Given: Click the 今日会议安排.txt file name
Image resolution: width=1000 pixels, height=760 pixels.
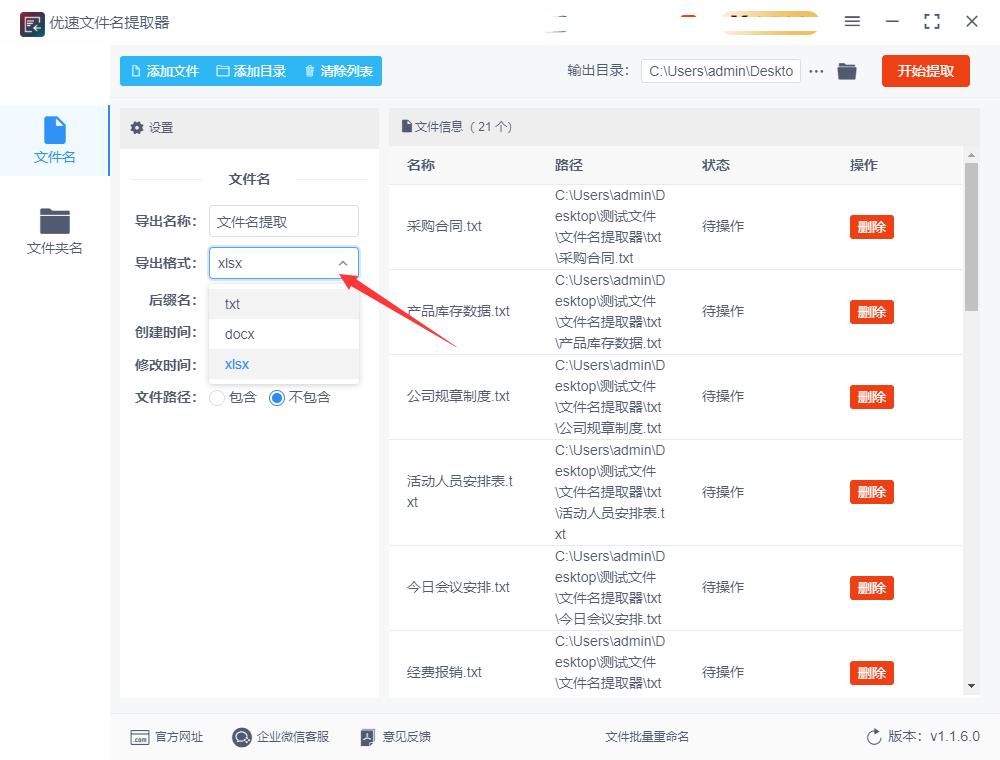Looking at the screenshot, I should tap(458, 587).
